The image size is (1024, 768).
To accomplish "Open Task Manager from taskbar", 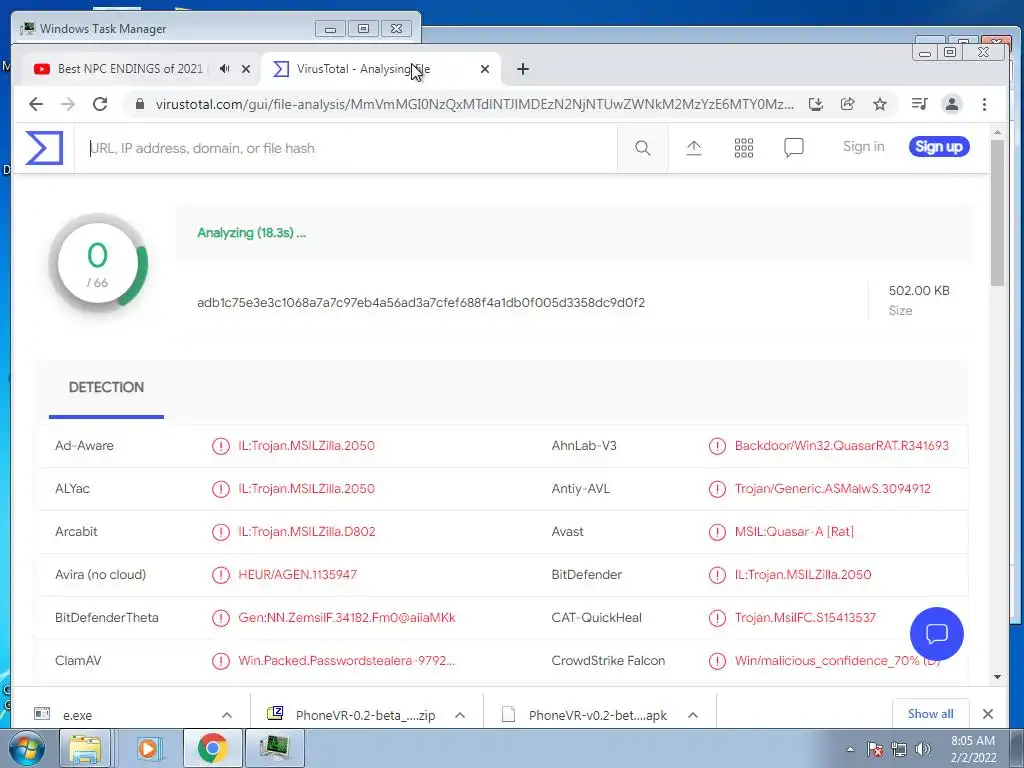I will 274,748.
